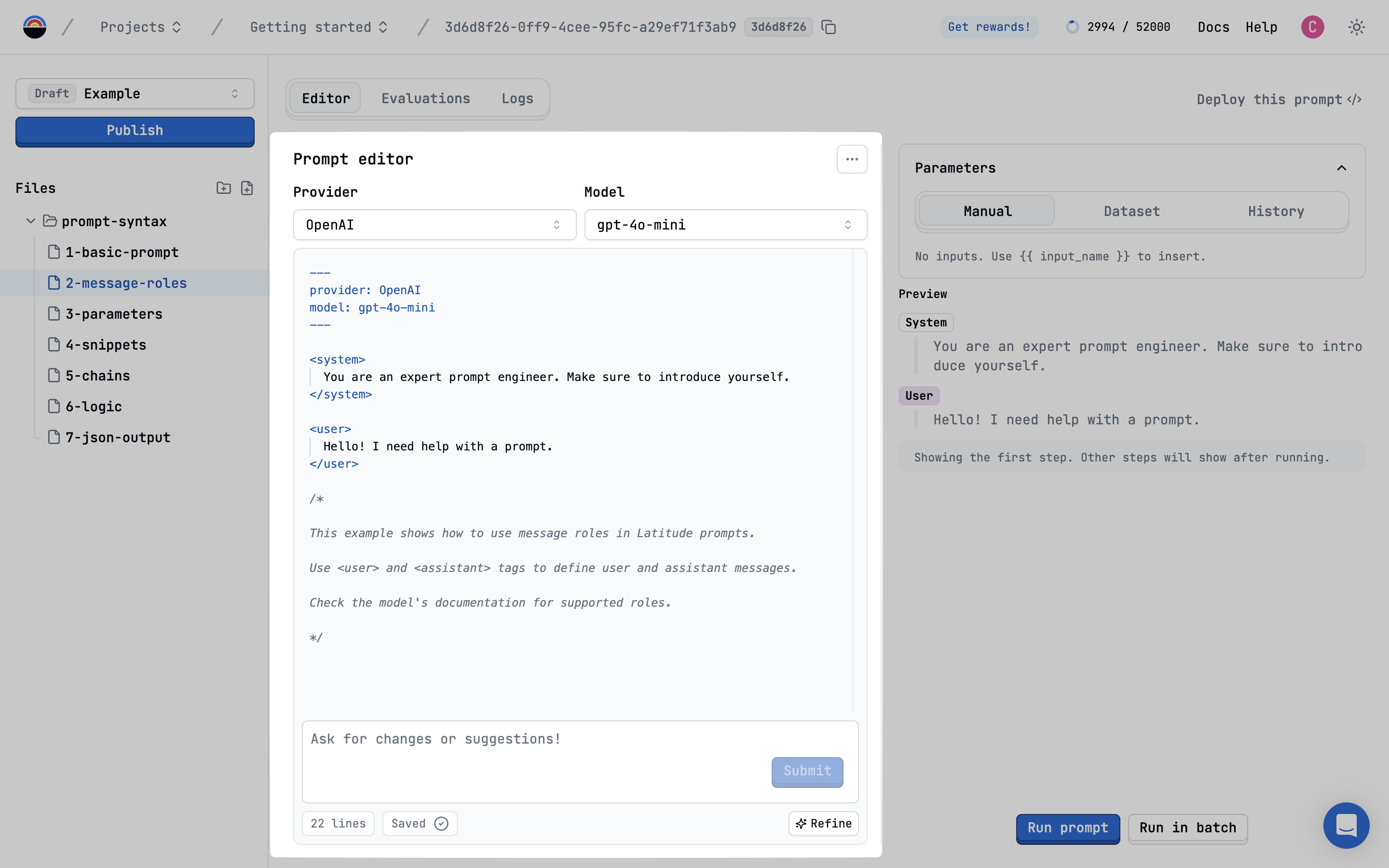The height and width of the screenshot is (868, 1389).
Task: Click the new folder icon in Files
Action: tap(223, 188)
